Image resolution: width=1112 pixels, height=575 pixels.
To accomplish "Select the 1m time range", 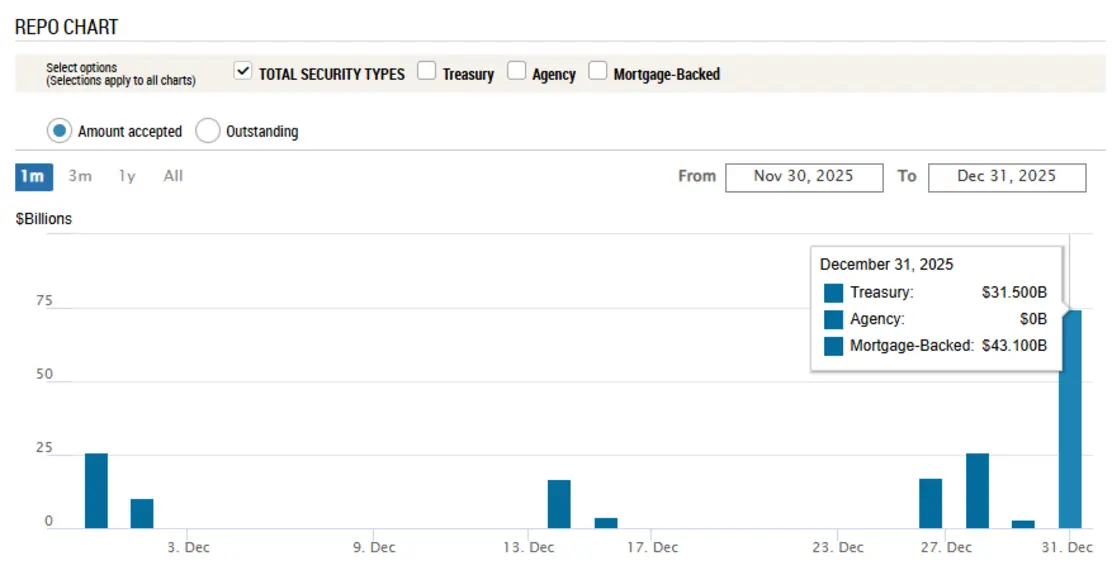I will click(33, 177).
